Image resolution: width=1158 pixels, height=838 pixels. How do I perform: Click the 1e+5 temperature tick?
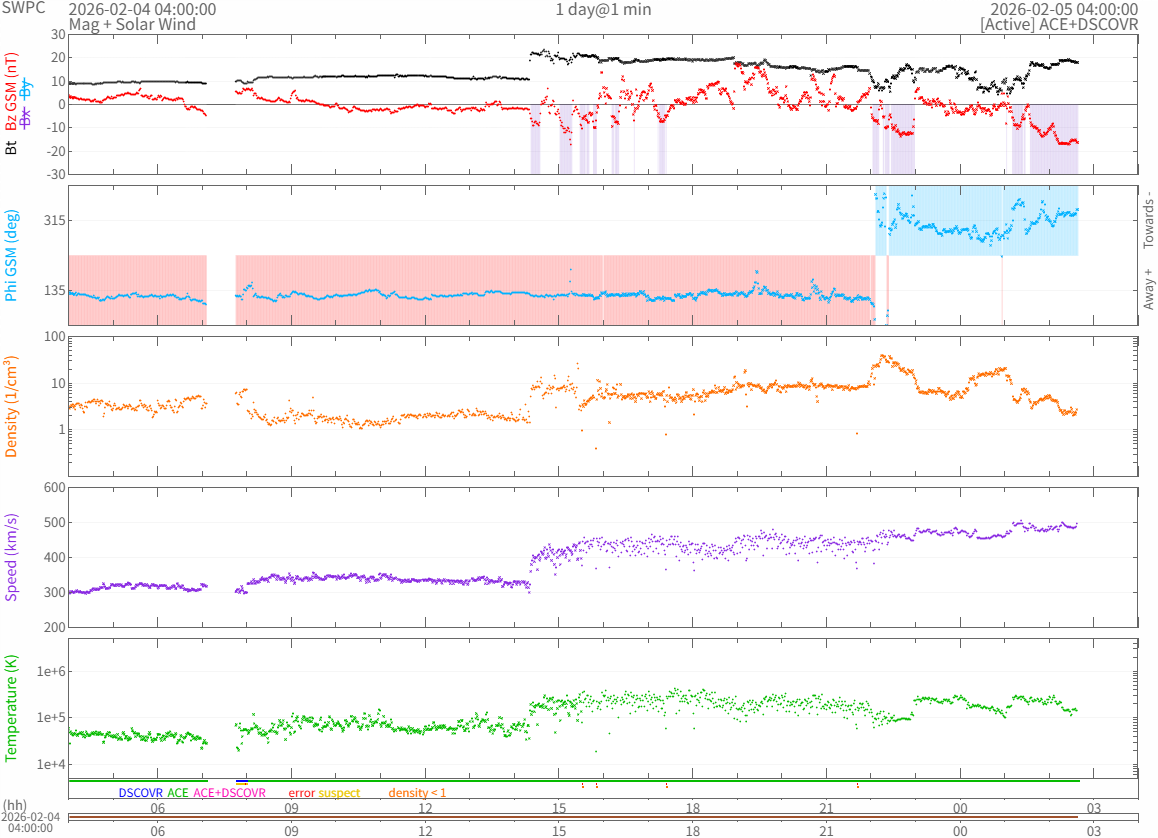[51, 718]
